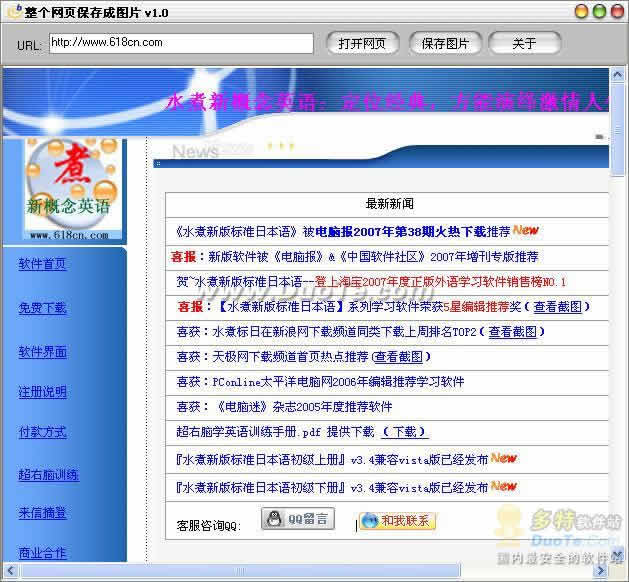Viewport: 629px width, 582px height.
Task: Click the 和我联系 contact icon button
Action: [397, 520]
